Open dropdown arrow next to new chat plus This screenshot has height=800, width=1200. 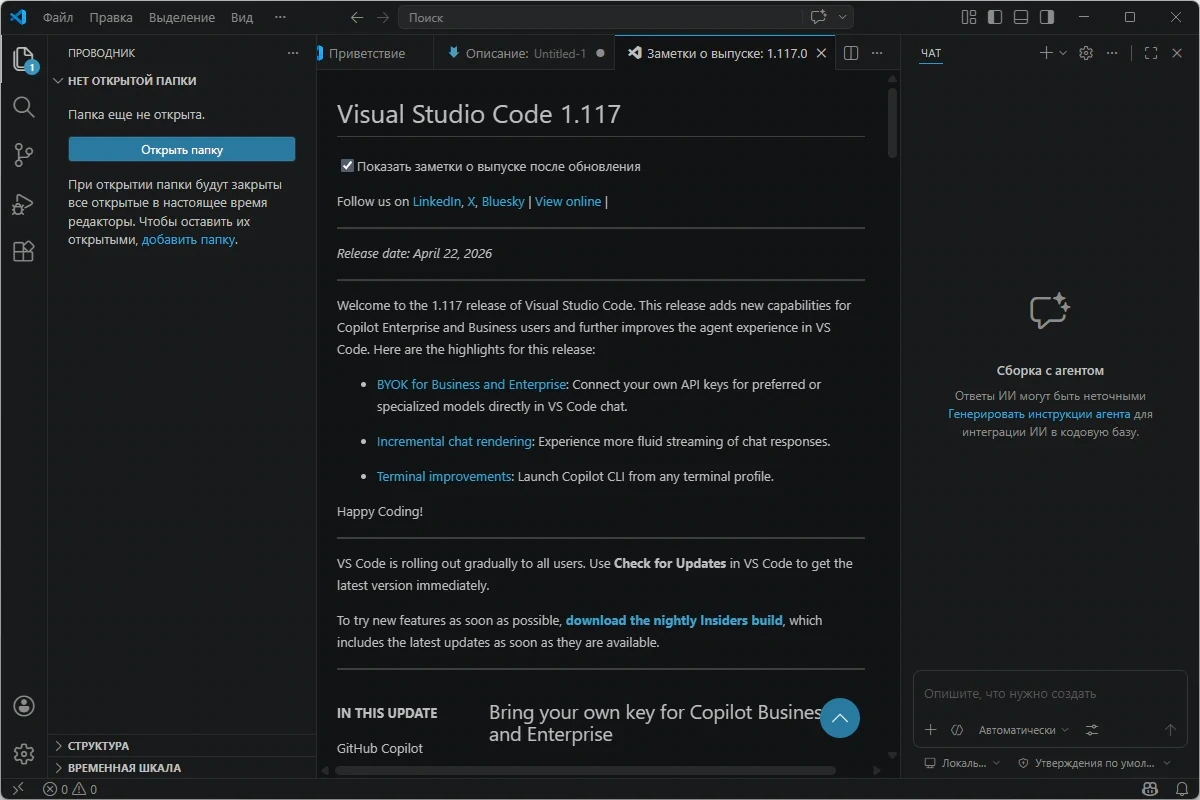click(x=1063, y=53)
